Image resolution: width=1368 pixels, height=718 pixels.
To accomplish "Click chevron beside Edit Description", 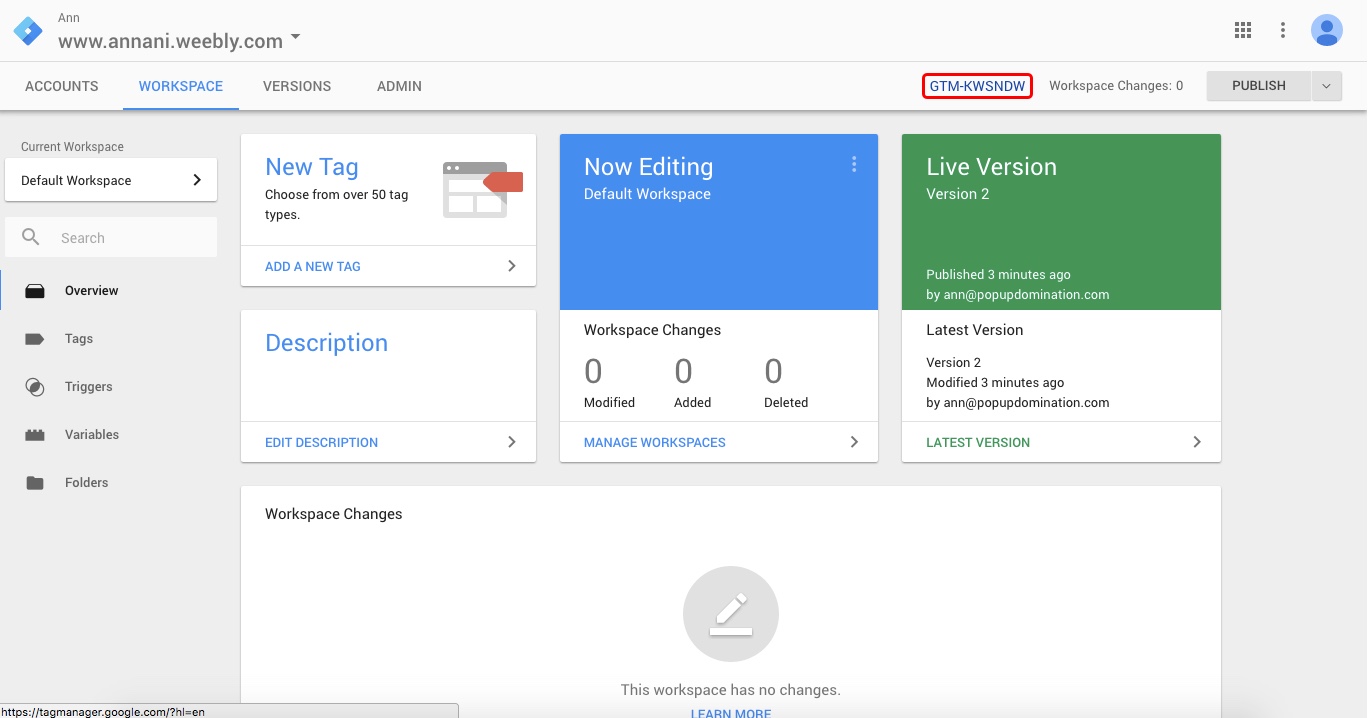I will click(x=512, y=442).
